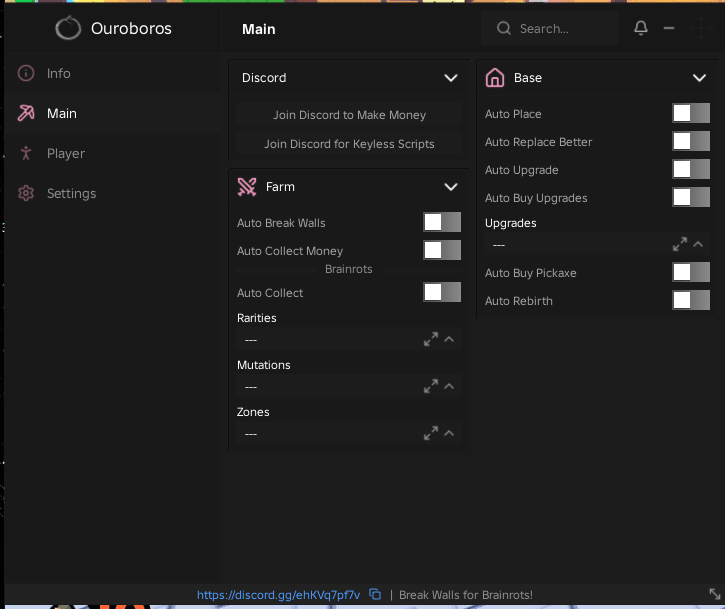Minimize the Ouroboros window with dash icon

669,28
